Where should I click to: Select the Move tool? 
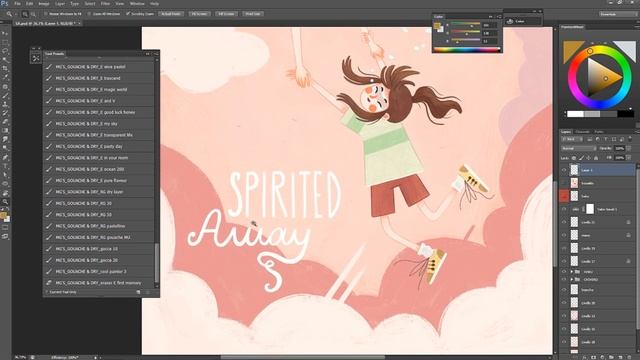point(5,33)
